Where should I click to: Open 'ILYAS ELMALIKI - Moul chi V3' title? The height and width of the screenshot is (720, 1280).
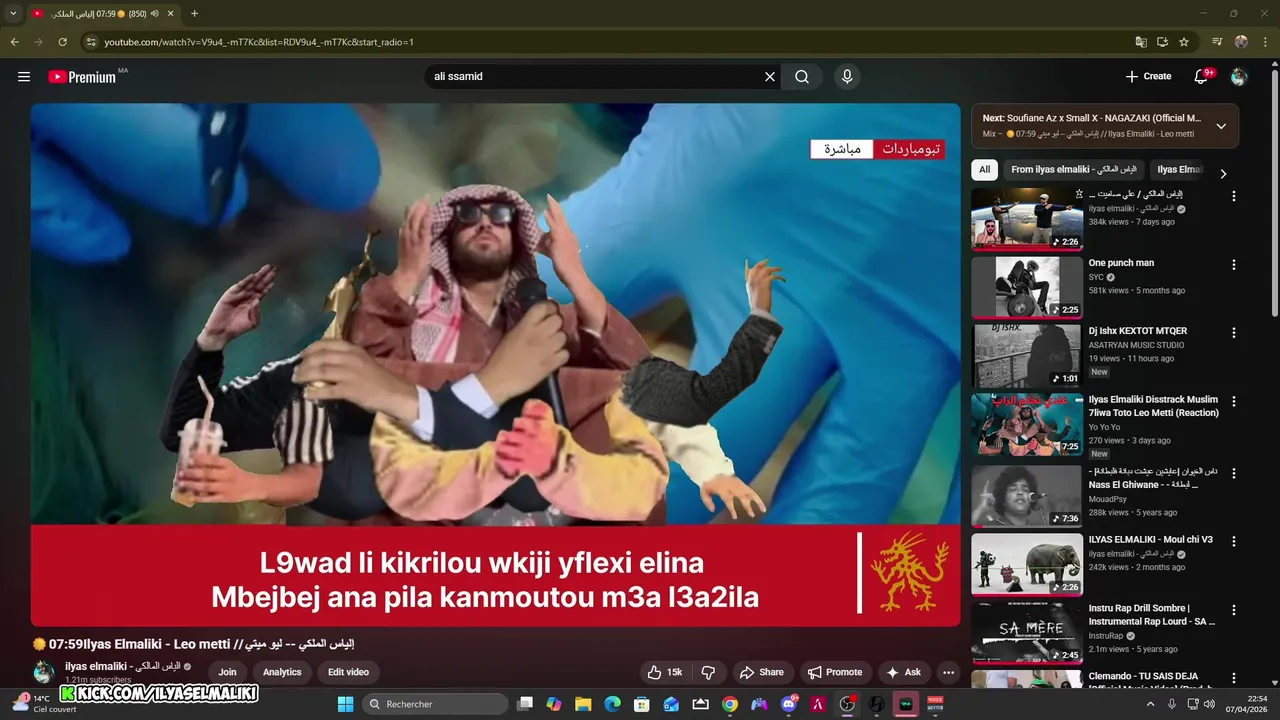coord(1151,540)
